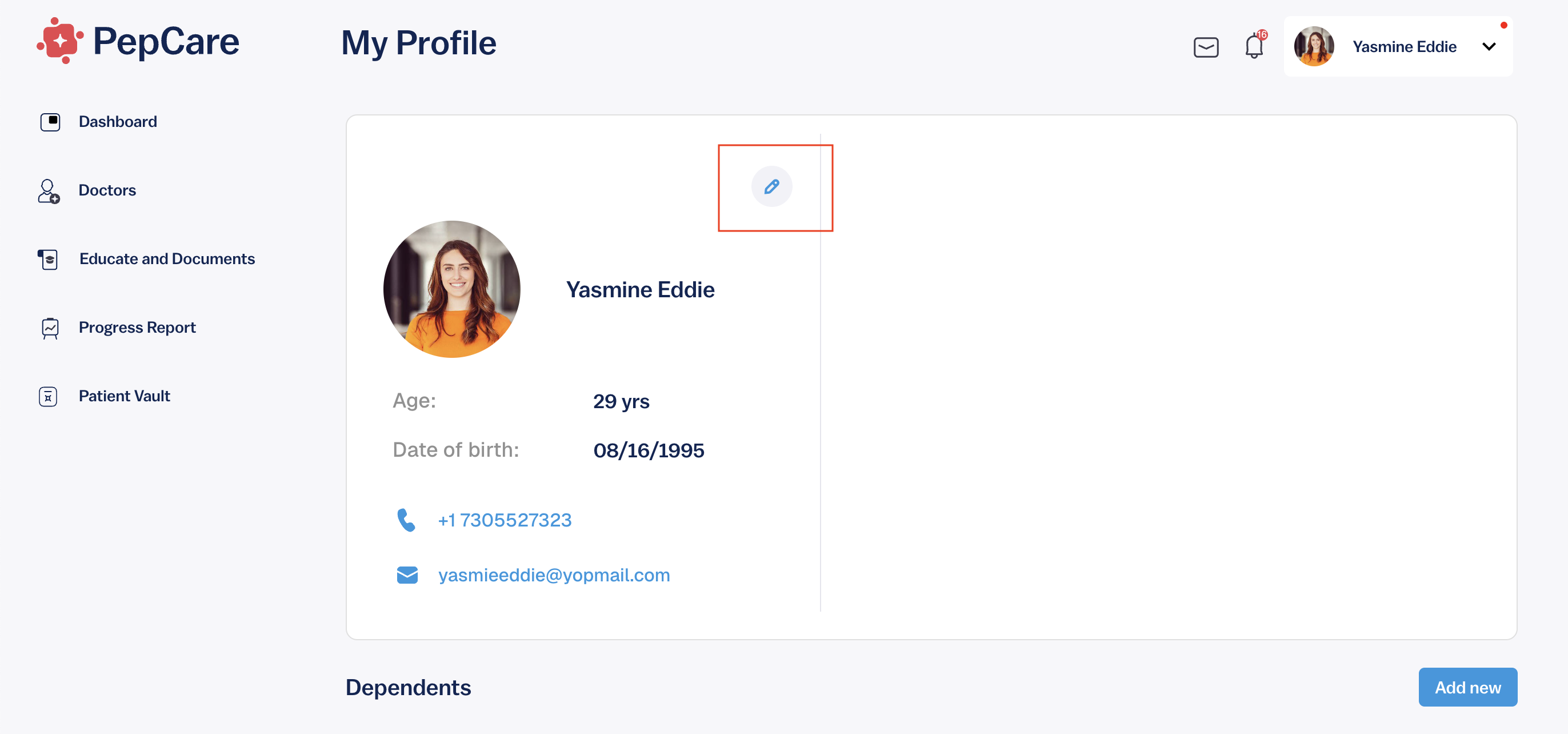Image resolution: width=1568 pixels, height=734 pixels.
Task: Click the Dashboard sidebar icon
Action: (50, 122)
